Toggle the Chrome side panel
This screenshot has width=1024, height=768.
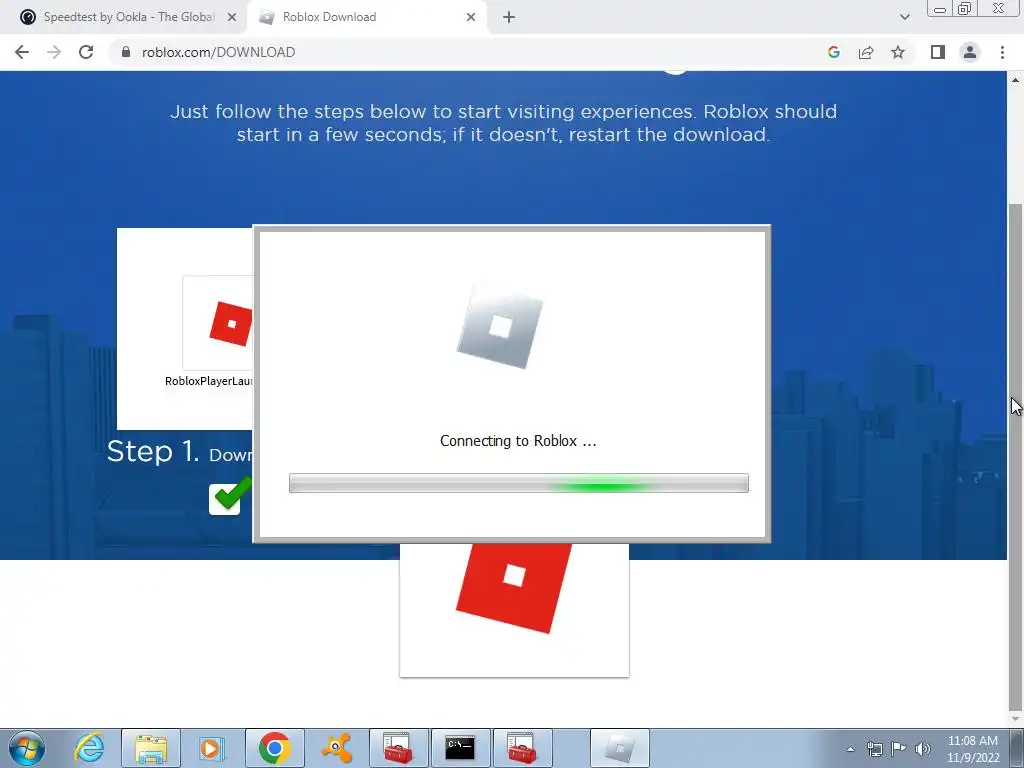coord(938,52)
